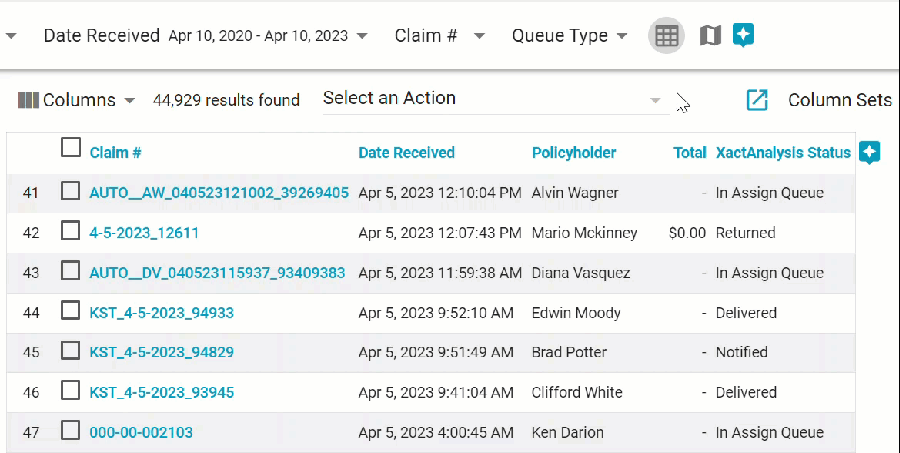Screen dimensions: 900x453
Task: Expand the Claim # filter dropdown
Action: point(479,36)
